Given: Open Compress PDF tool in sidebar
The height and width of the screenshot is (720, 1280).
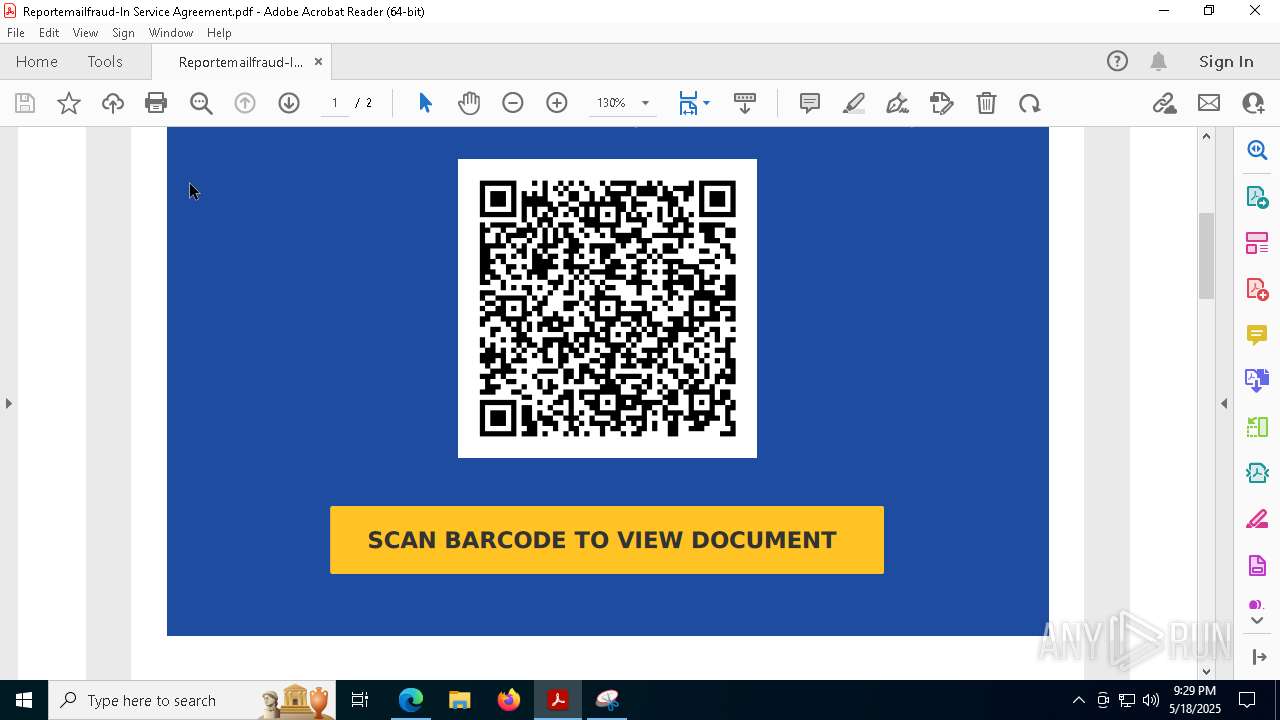Looking at the screenshot, I should [1257, 472].
